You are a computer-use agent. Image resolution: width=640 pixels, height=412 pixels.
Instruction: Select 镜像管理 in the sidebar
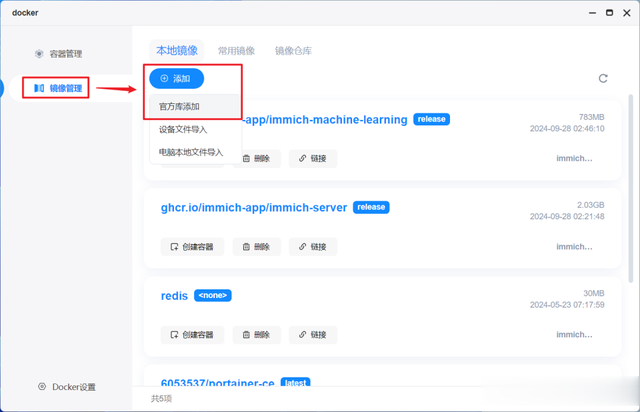pos(58,88)
